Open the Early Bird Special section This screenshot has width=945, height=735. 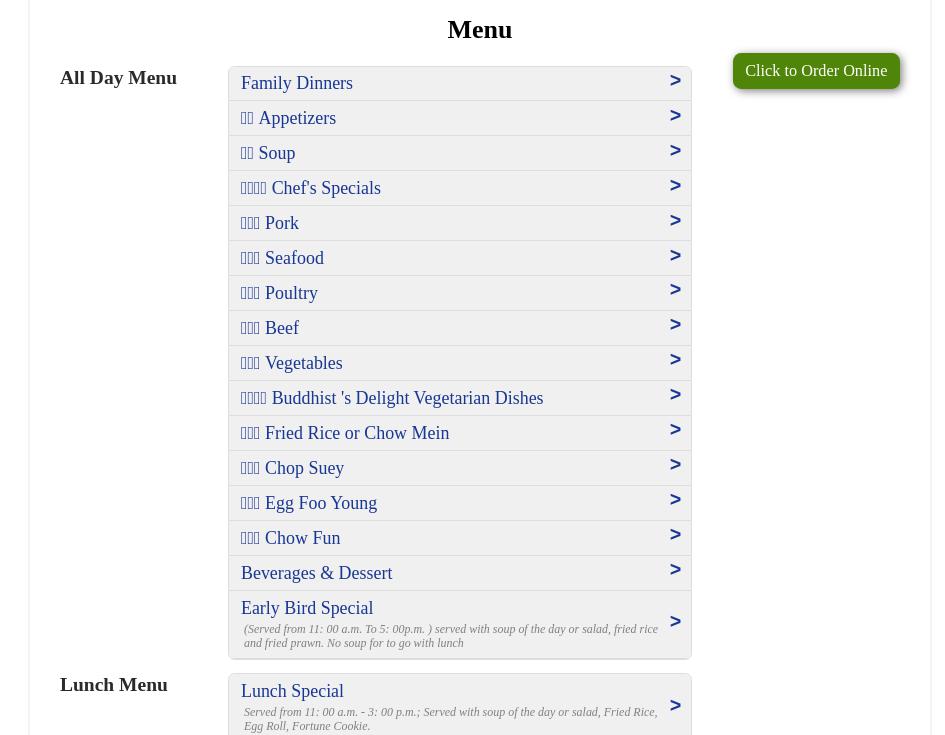pyautogui.click(x=307, y=608)
